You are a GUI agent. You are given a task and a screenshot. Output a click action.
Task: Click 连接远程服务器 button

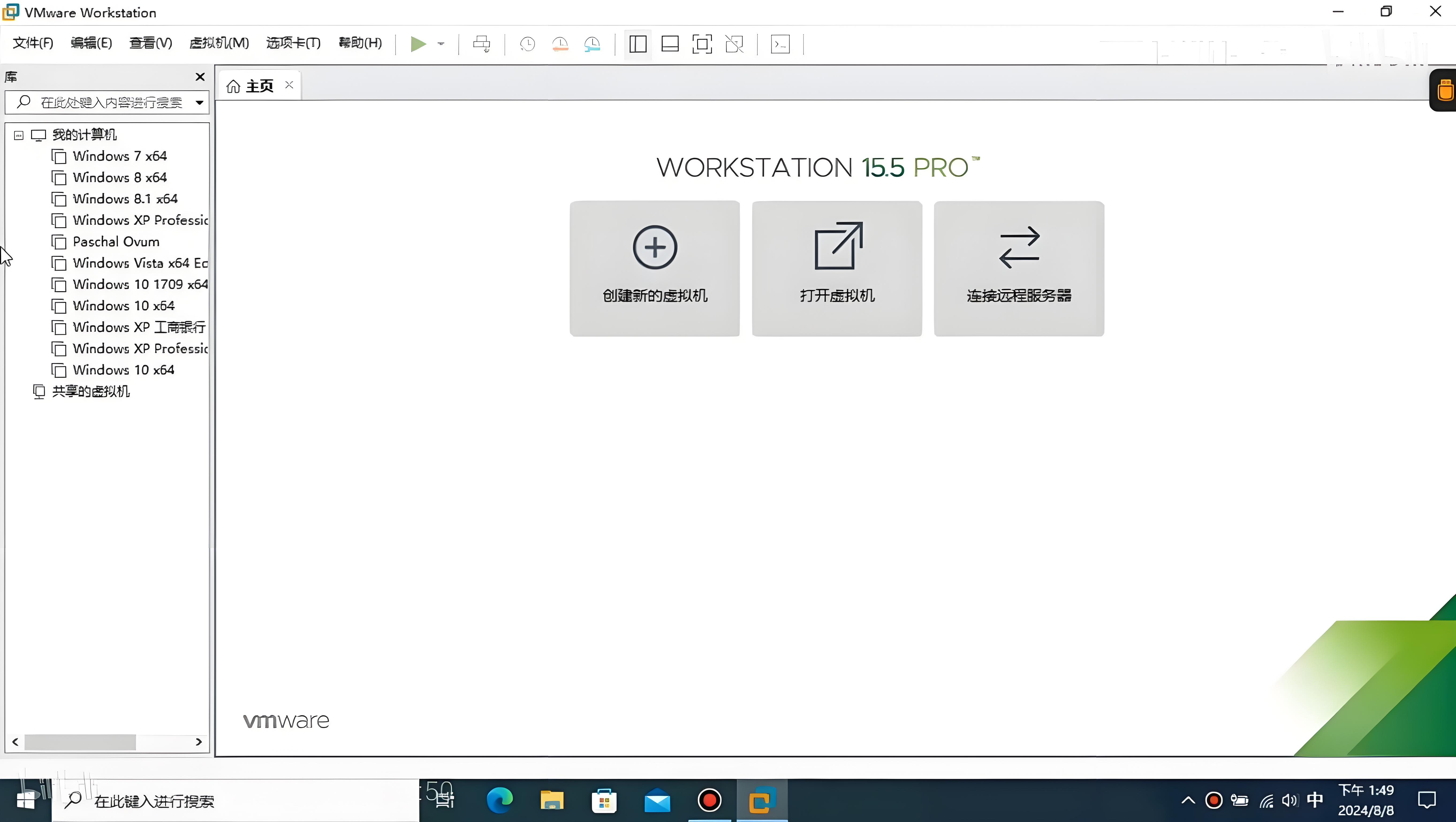[1018, 268]
